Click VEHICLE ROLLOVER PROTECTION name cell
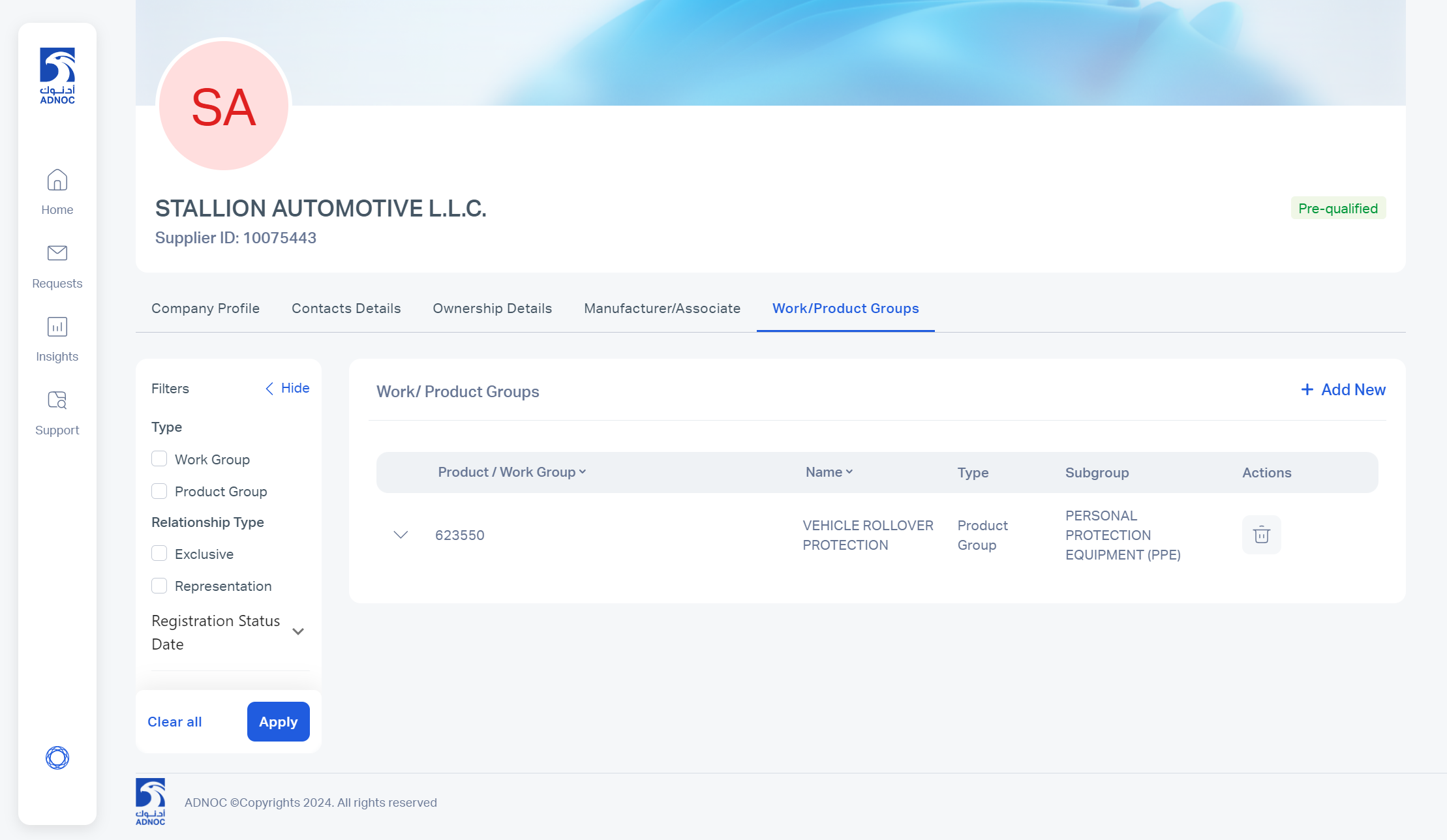This screenshot has width=1447, height=840. (x=868, y=535)
